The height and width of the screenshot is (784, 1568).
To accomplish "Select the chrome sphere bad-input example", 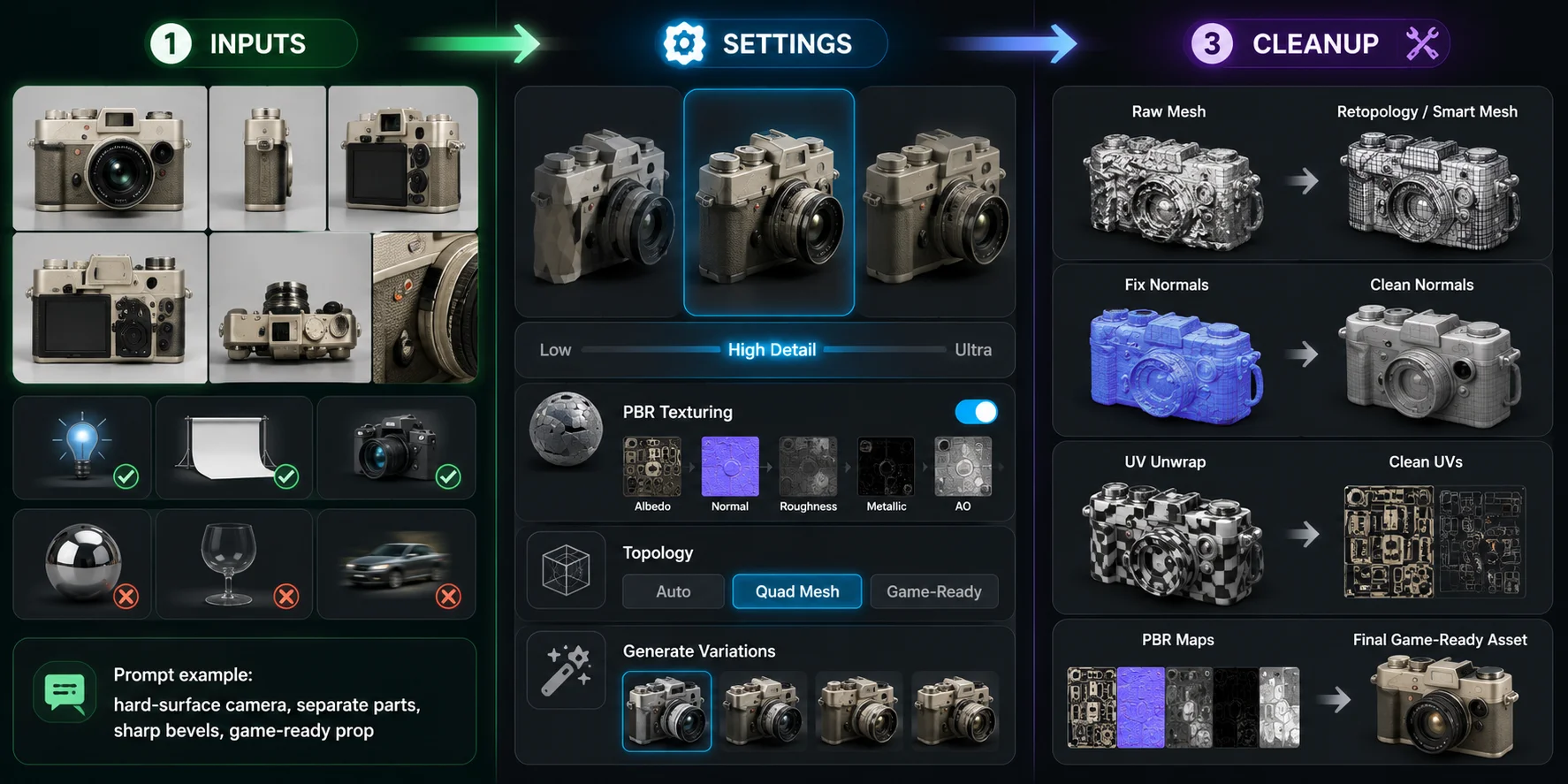I will [x=82, y=564].
